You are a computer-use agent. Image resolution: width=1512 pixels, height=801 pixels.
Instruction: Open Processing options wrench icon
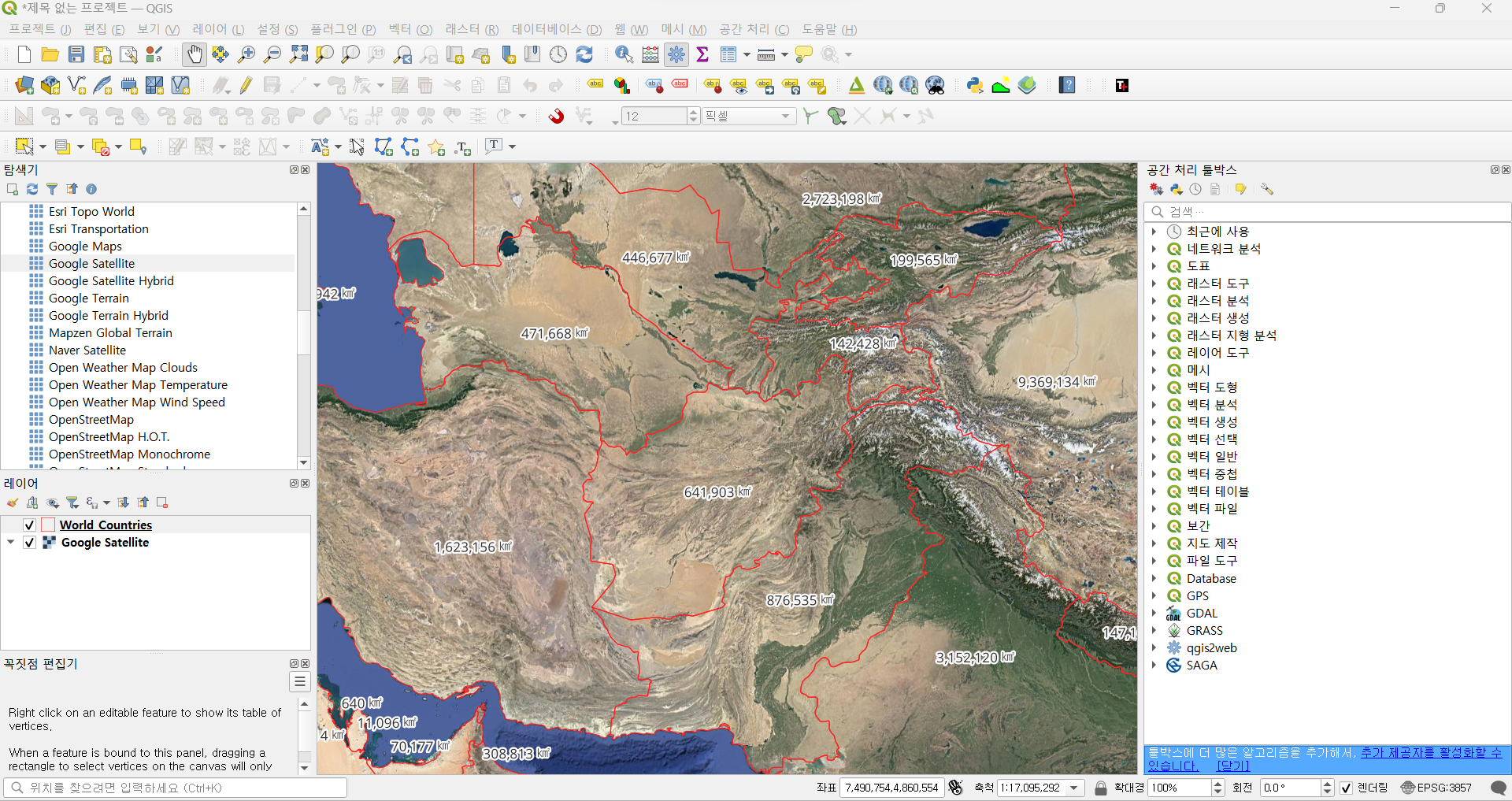pyautogui.click(x=1267, y=189)
